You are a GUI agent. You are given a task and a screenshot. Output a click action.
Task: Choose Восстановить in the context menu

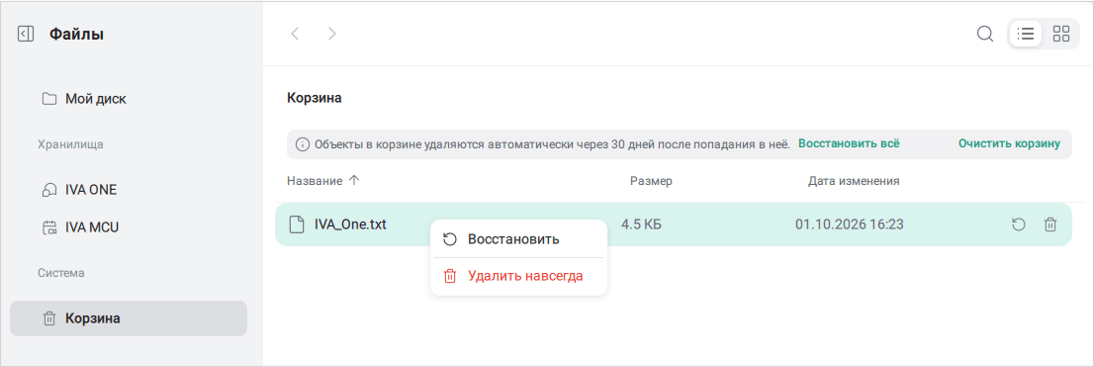pyautogui.click(x=518, y=239)
